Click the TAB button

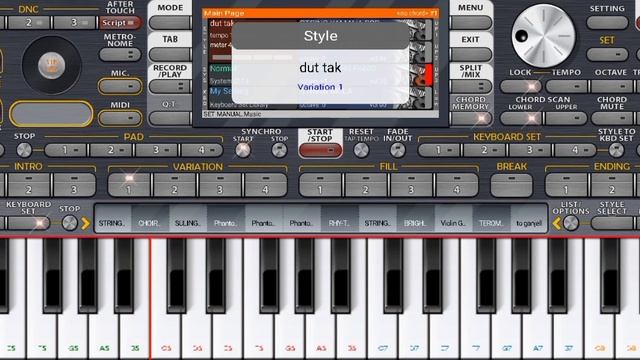tap(170, 54)
